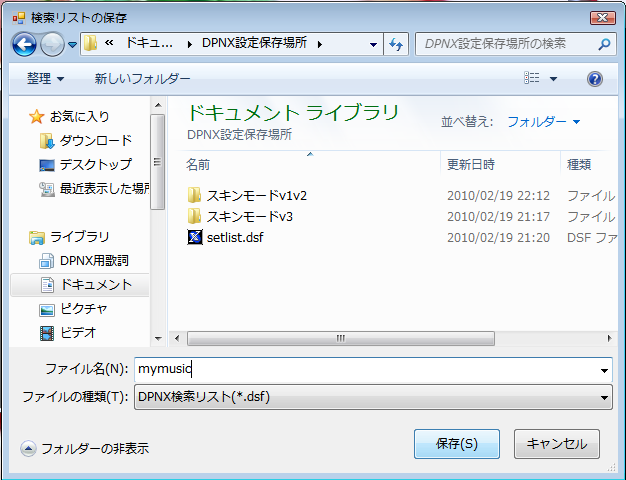This screenshot has width=626, height=480.
Task: Click the 最近表示した場所 icon
Action: [46, 189]
